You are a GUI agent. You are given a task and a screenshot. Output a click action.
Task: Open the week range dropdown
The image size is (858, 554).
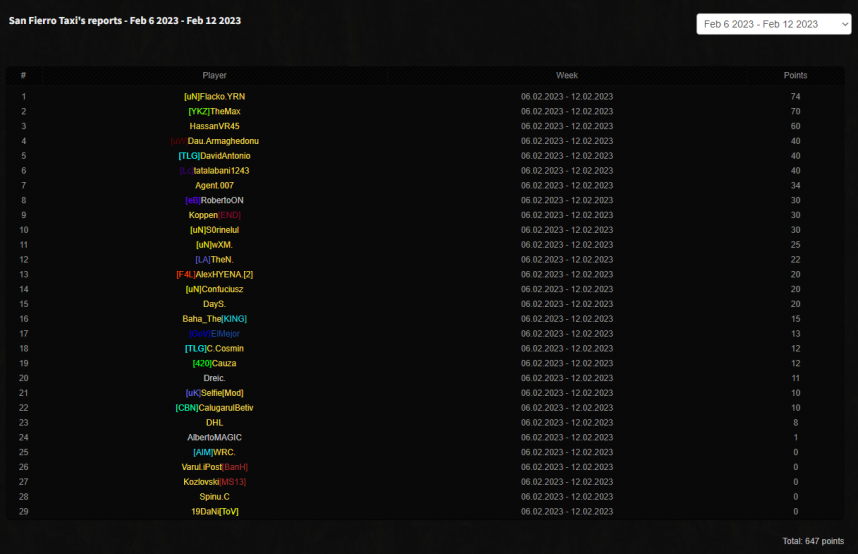point(773,24)
